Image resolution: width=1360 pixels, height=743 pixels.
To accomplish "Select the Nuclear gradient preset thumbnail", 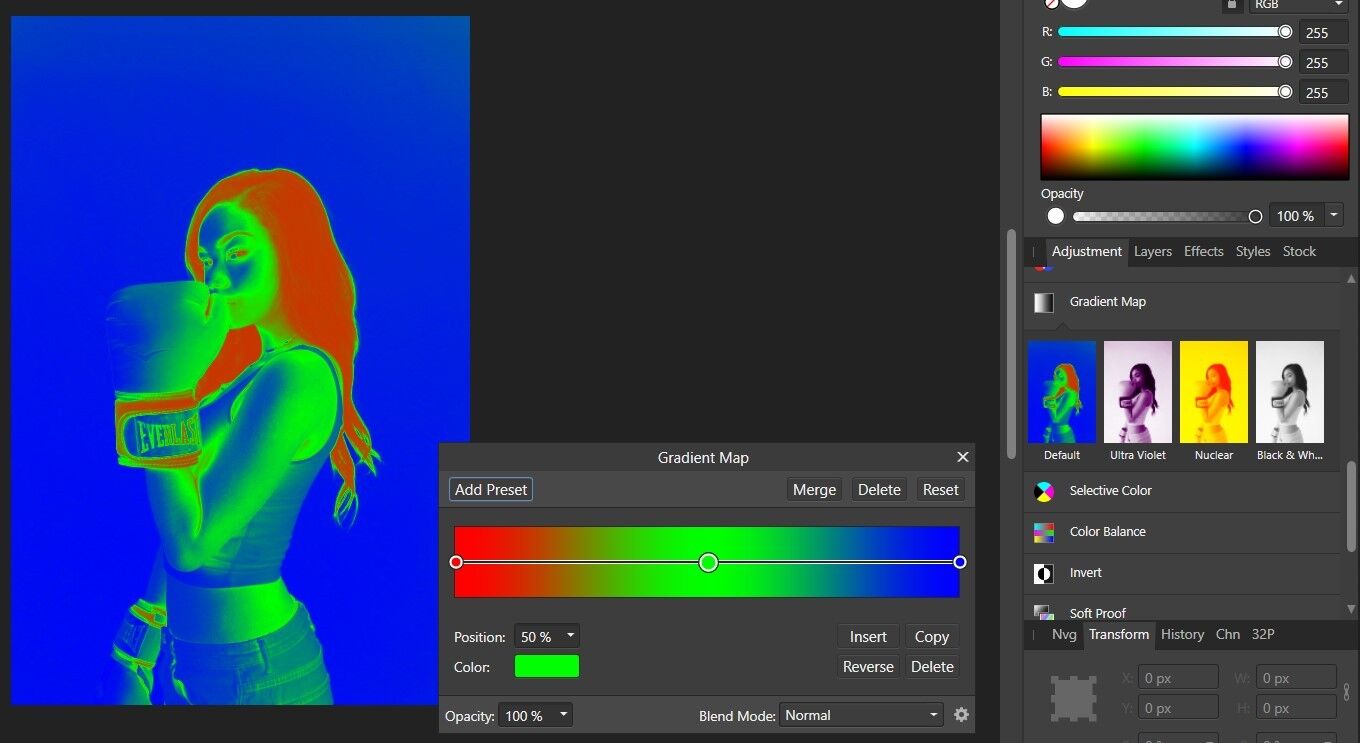I will click(1213, 391).
